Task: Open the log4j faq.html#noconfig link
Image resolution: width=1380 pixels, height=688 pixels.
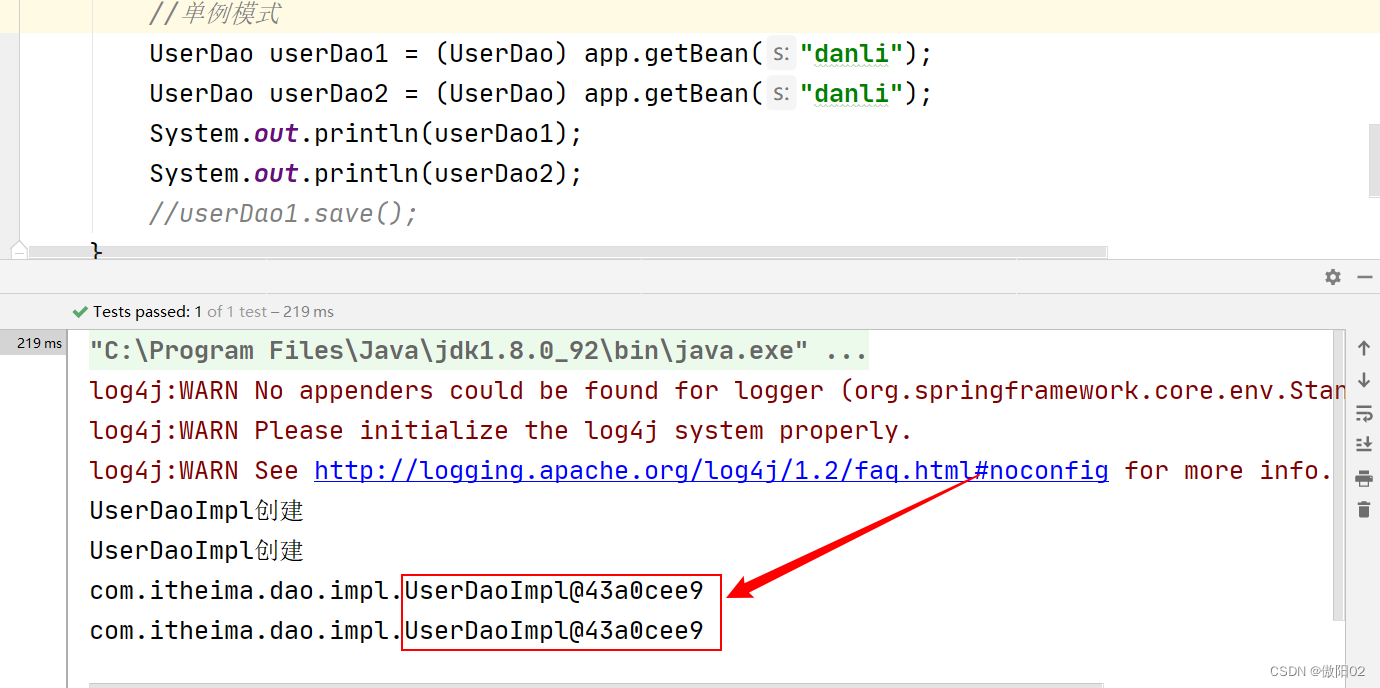Action: [711, 471]
